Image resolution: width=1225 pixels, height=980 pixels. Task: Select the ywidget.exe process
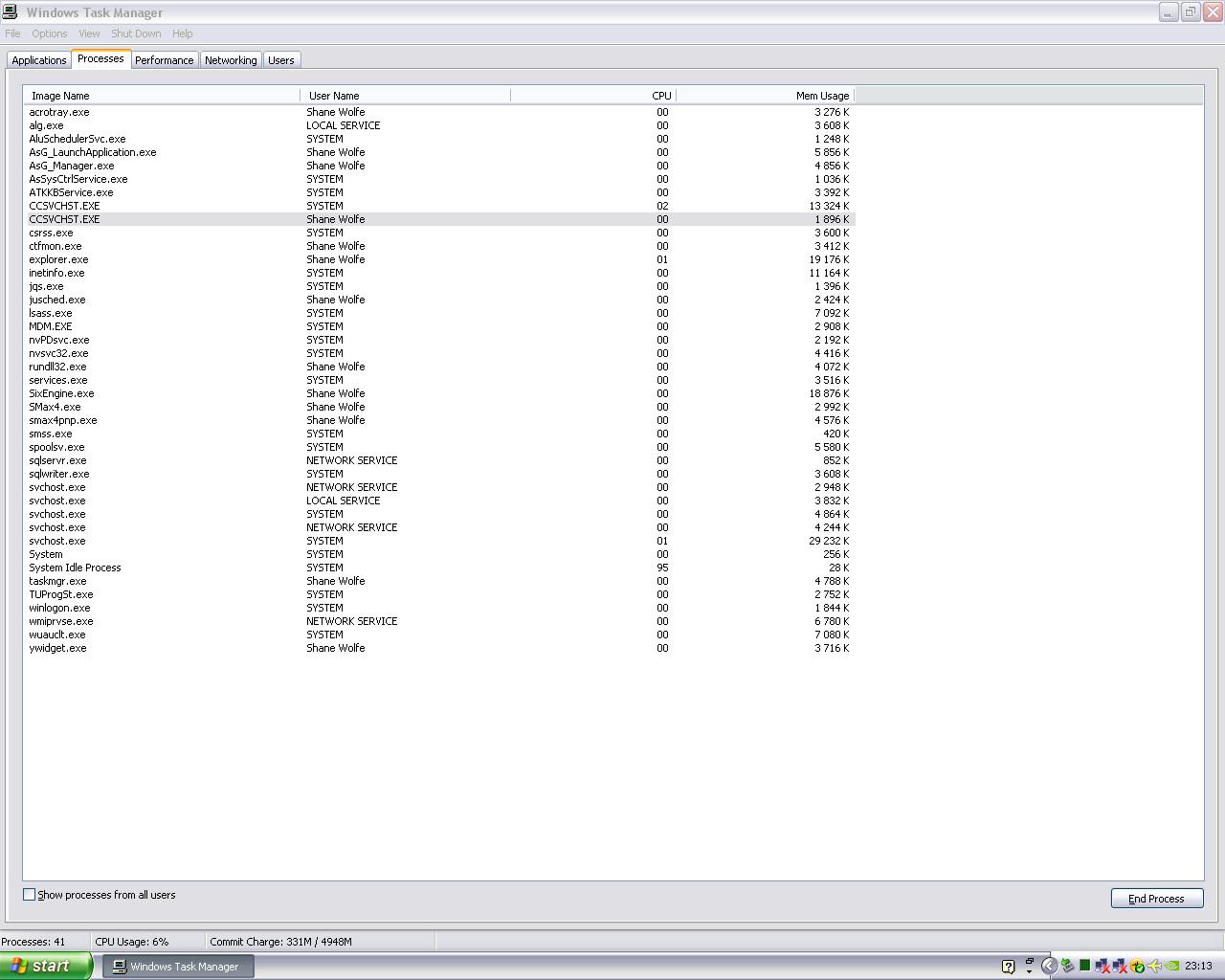point(439,648)
